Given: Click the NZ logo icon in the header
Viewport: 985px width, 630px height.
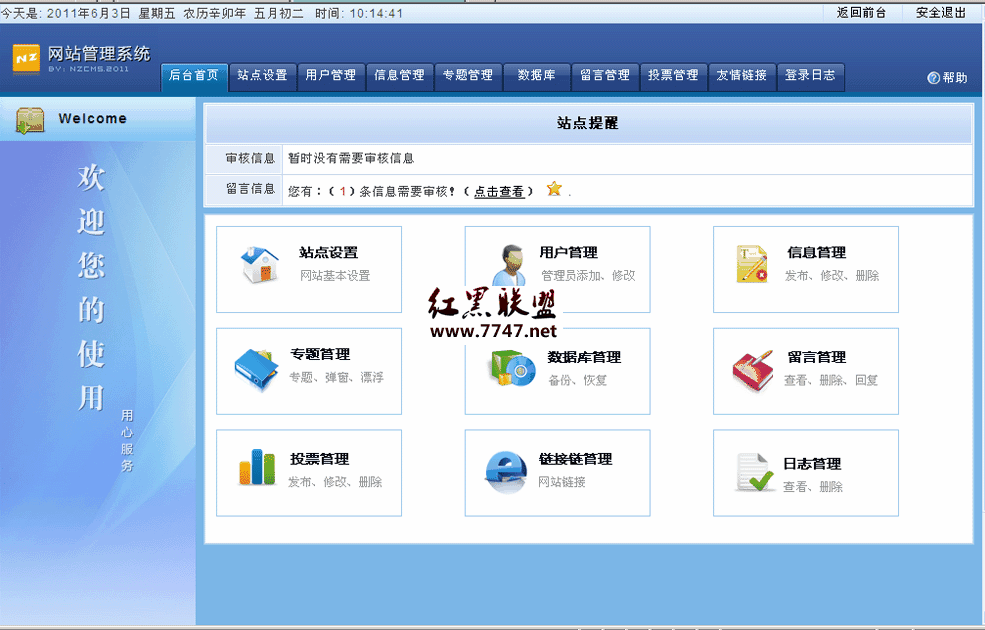Looking at the screenshot, I should (x=26, y=58).
